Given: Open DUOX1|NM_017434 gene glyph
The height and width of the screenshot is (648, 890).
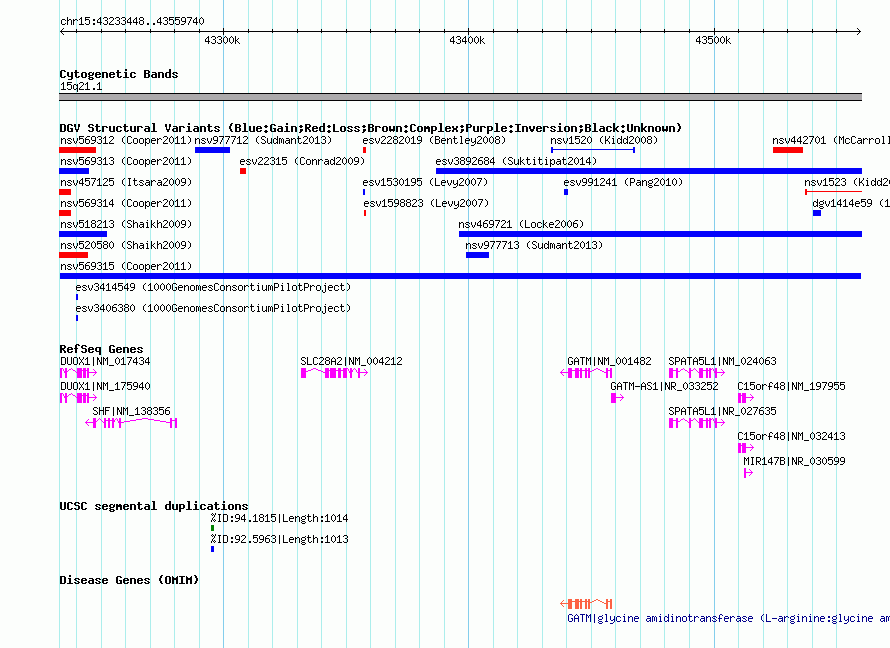Looking at the screenshot, I should [x=78, y=373].
